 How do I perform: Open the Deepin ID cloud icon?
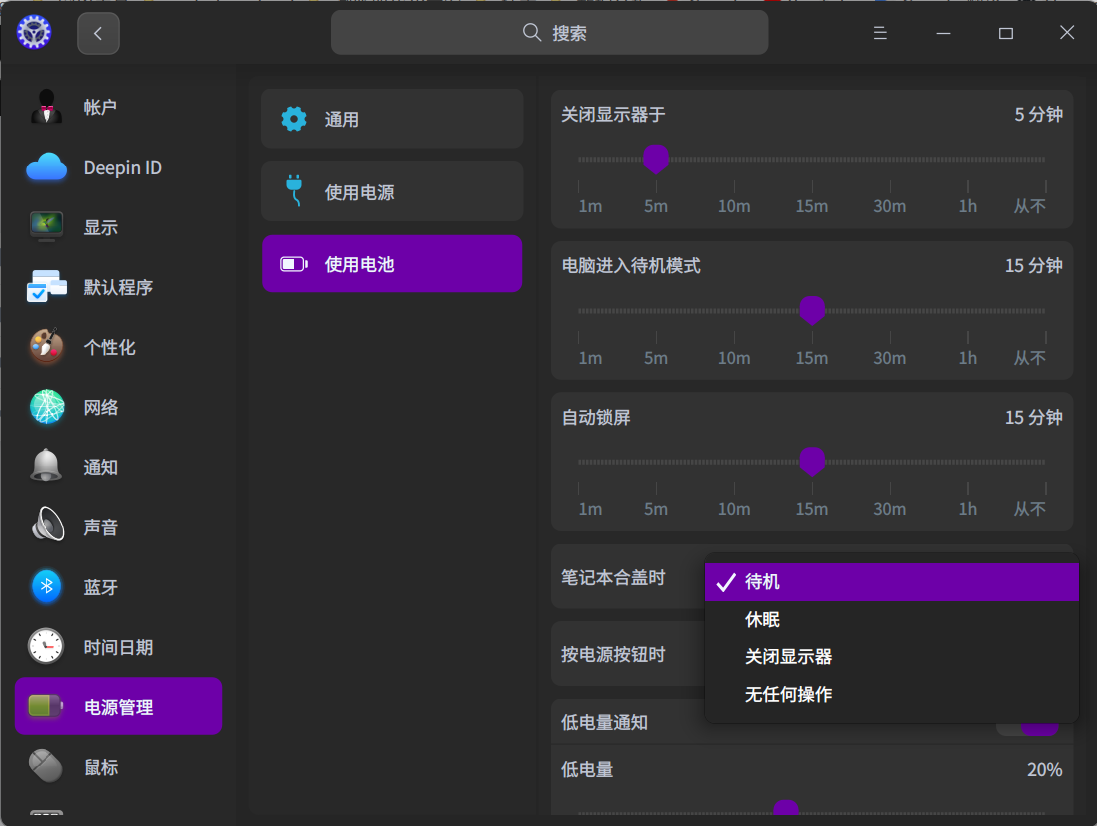[x=46, y=167]
